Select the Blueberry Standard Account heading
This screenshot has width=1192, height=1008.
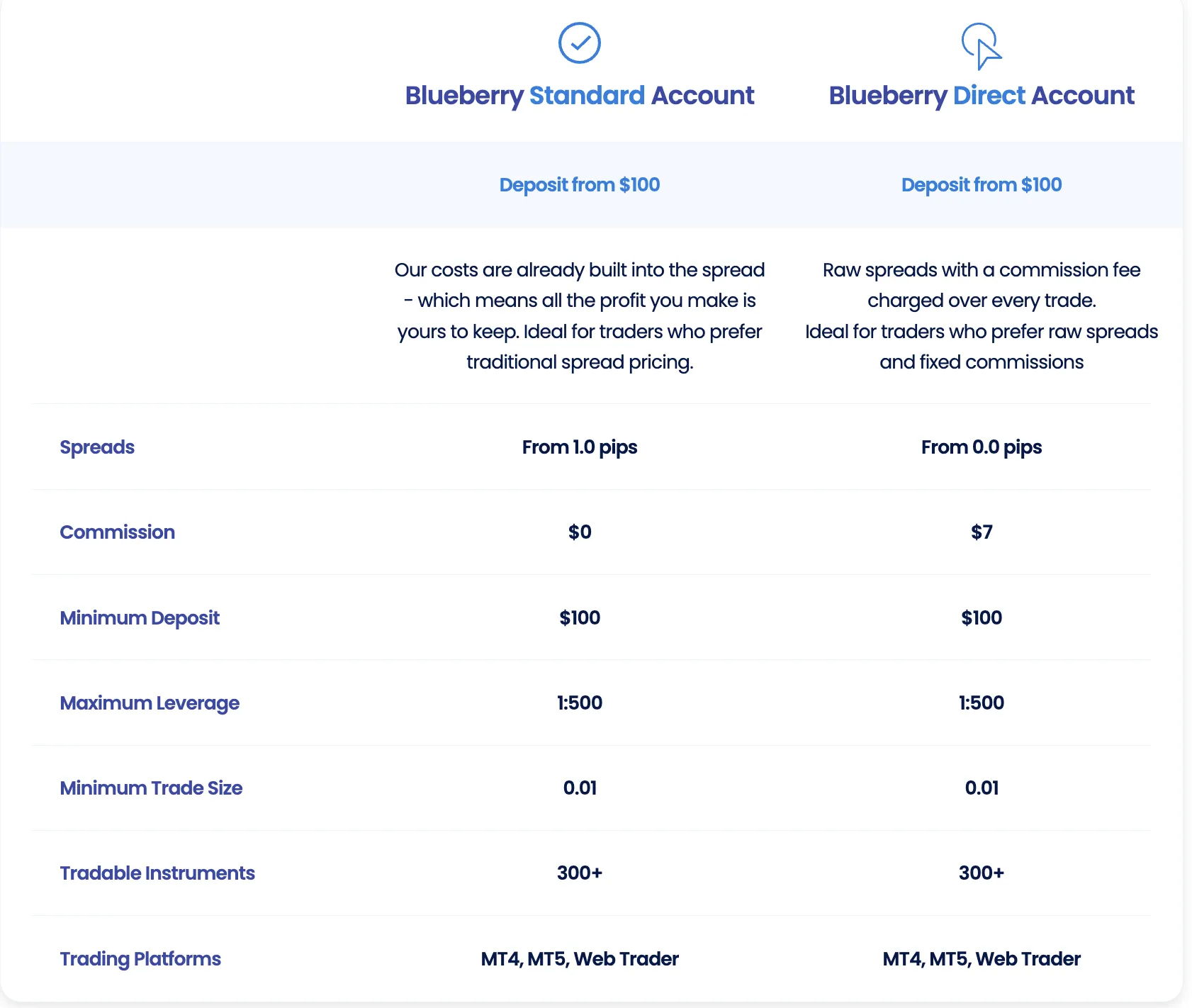click(x=580, y=96)
